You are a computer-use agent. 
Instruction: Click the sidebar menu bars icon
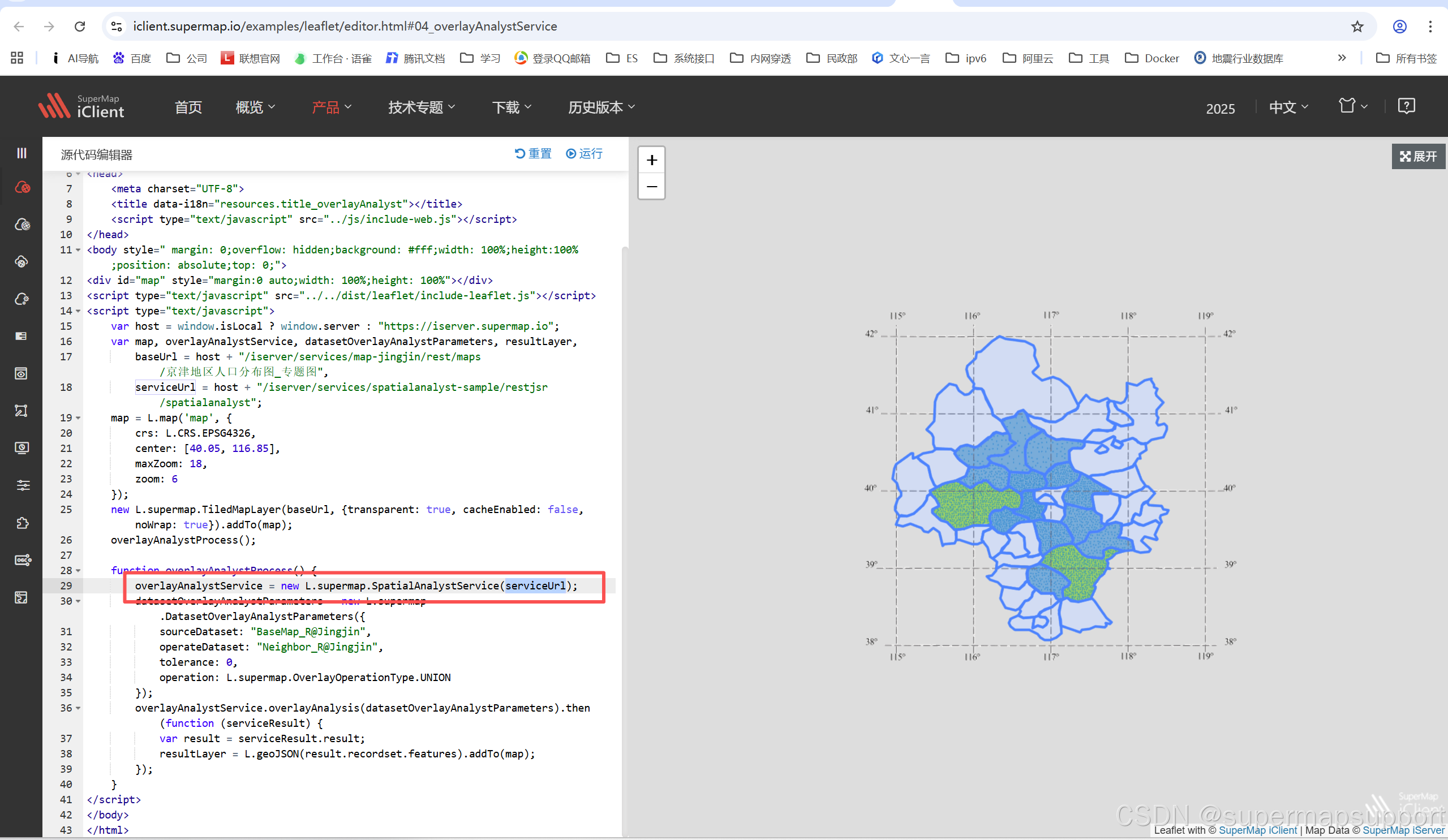(22, 153)
